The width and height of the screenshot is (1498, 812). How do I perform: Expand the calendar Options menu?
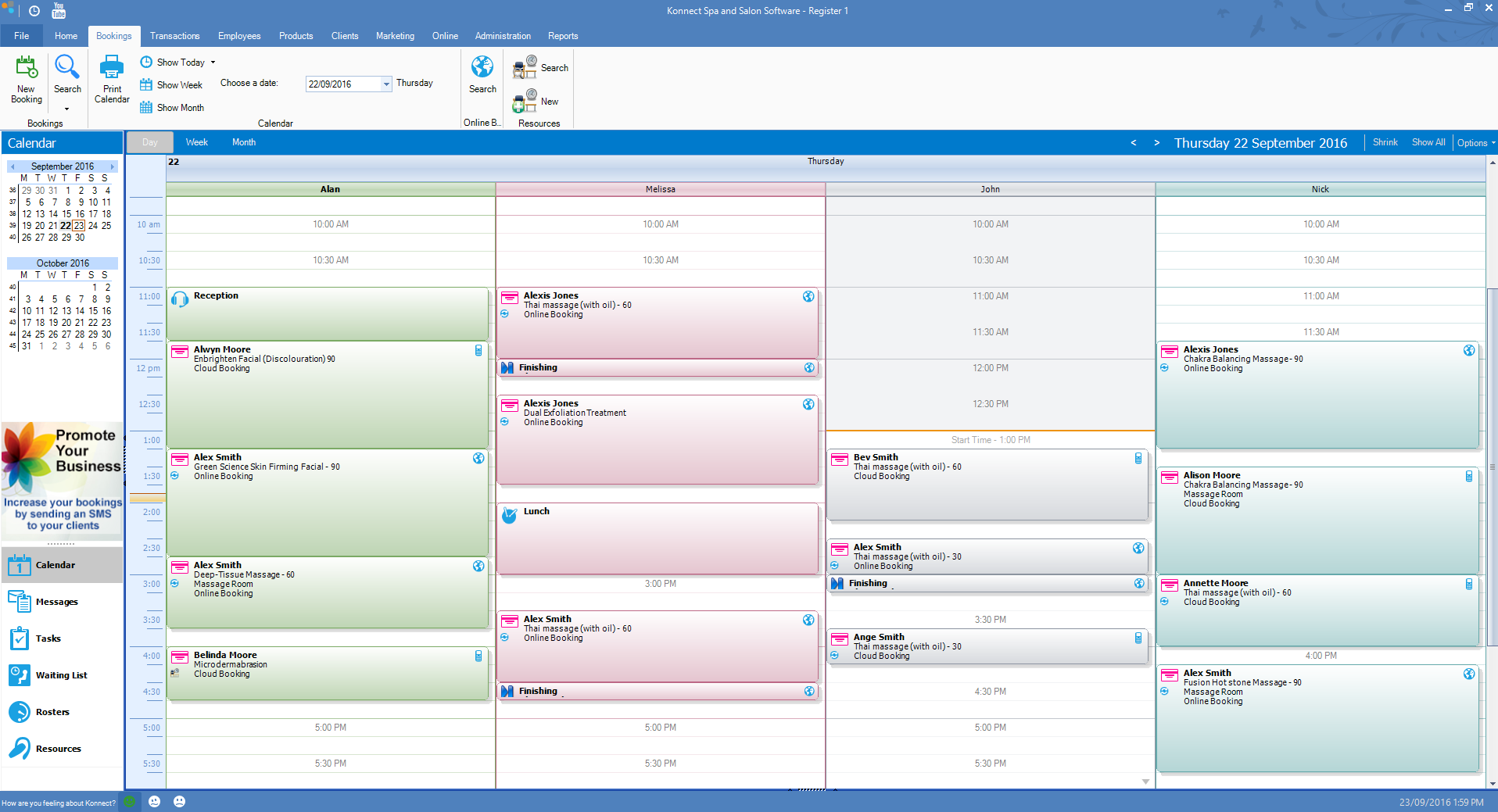[1475, 143]
